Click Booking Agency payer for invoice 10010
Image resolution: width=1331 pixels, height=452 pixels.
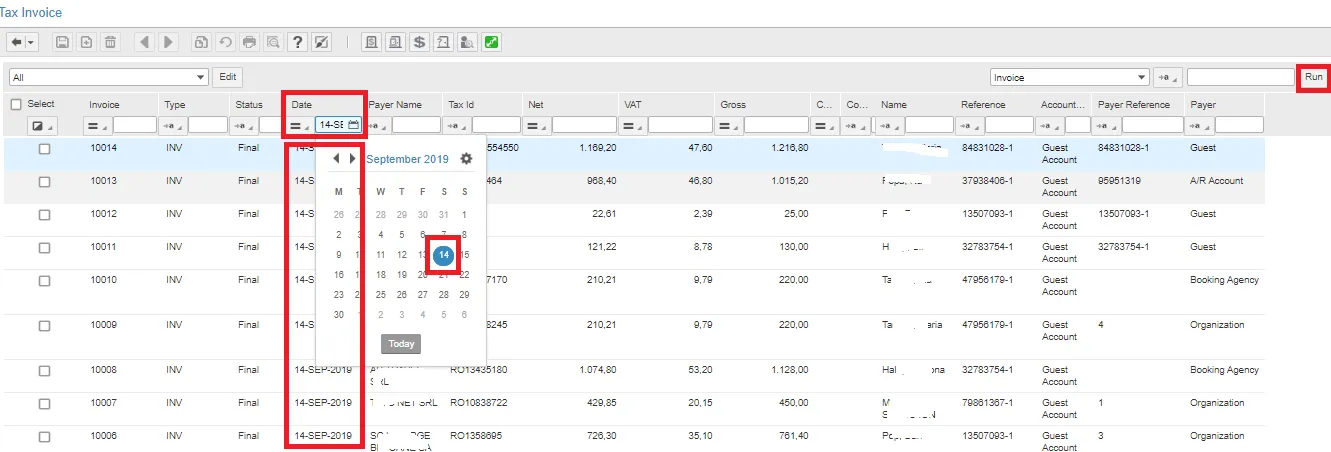tap(1224, 280)
